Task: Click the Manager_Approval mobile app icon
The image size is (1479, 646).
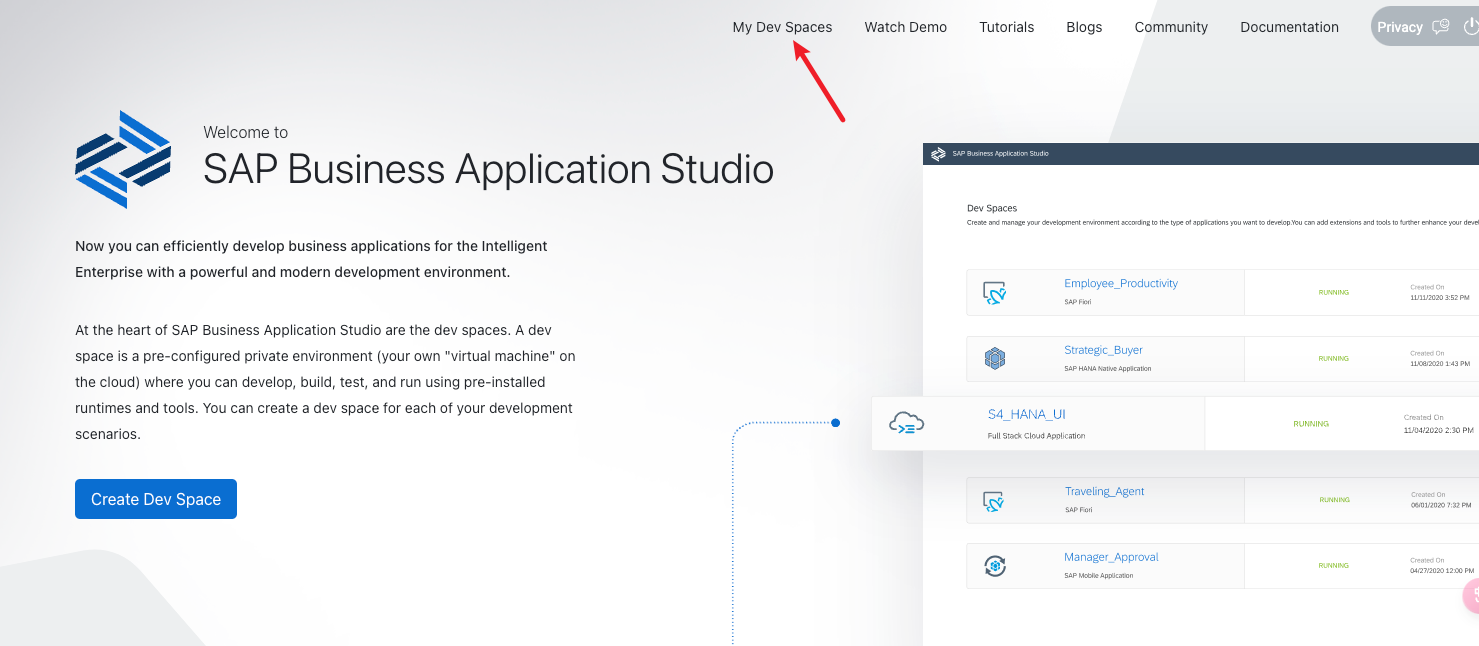Action: 994,566
